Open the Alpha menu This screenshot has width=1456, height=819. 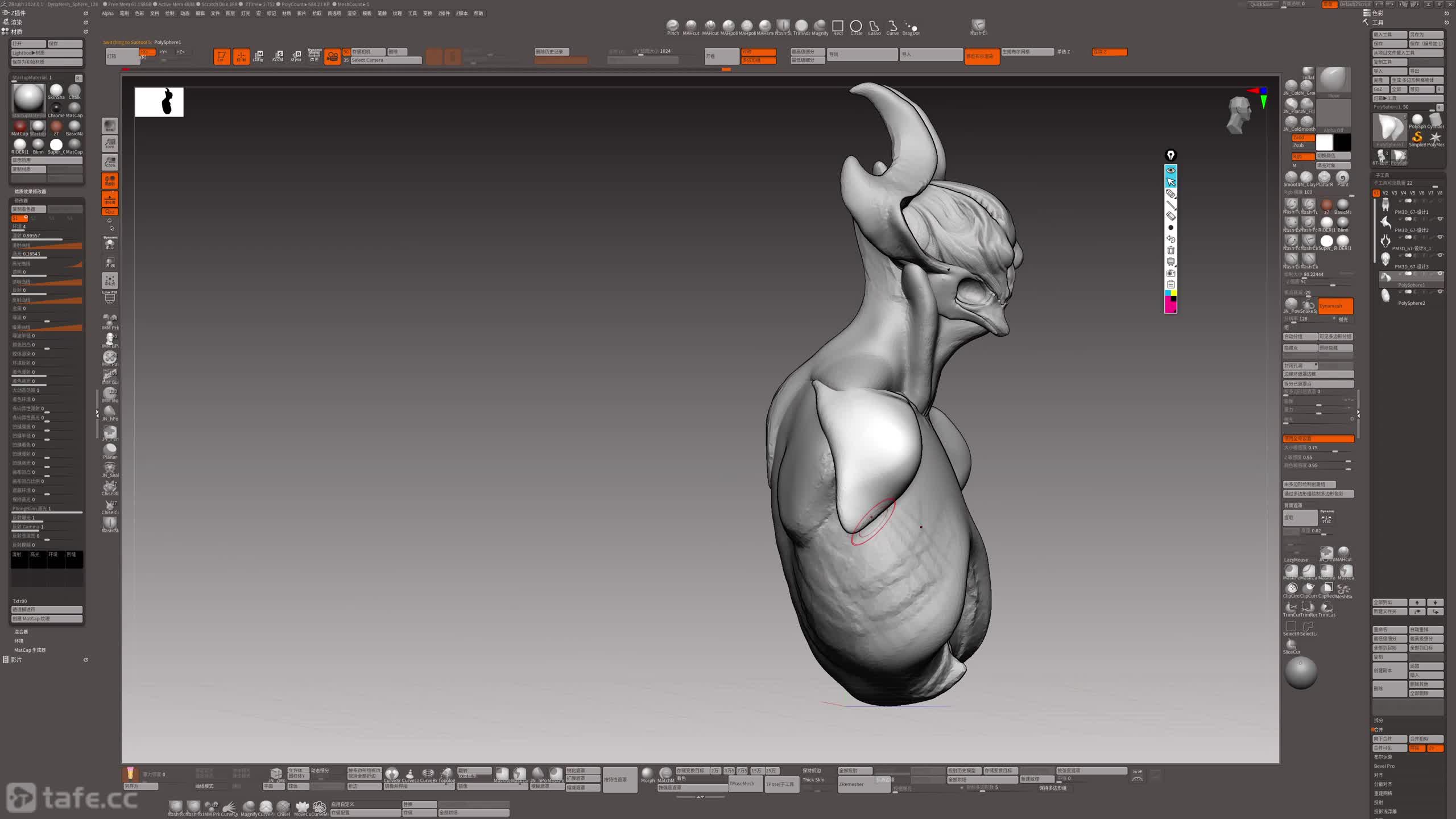(107, 13)
